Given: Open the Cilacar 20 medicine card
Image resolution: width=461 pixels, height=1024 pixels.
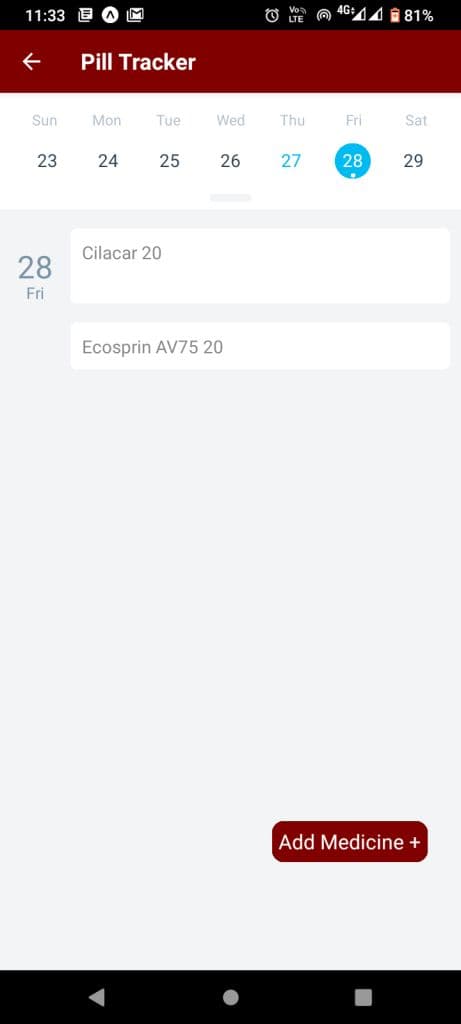Looking at the screenshot, I should click(x=260, y=266).
